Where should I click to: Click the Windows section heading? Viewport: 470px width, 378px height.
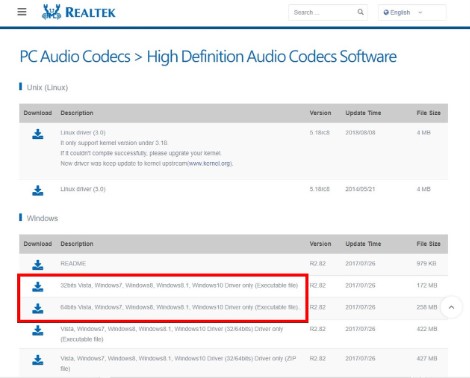42,218
